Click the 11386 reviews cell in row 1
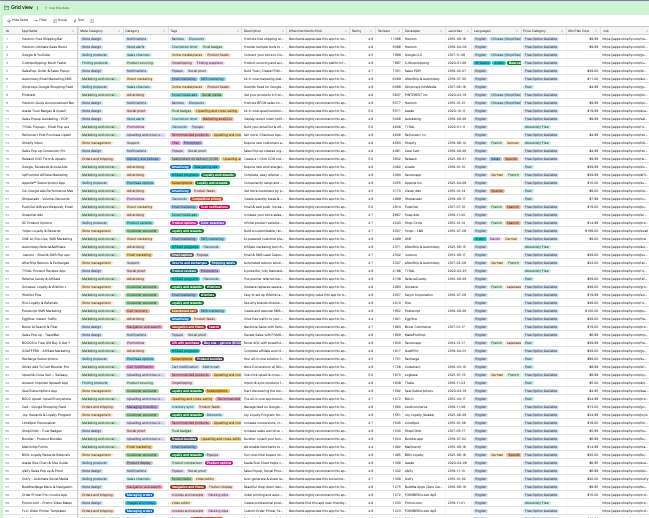 [389, 39]
